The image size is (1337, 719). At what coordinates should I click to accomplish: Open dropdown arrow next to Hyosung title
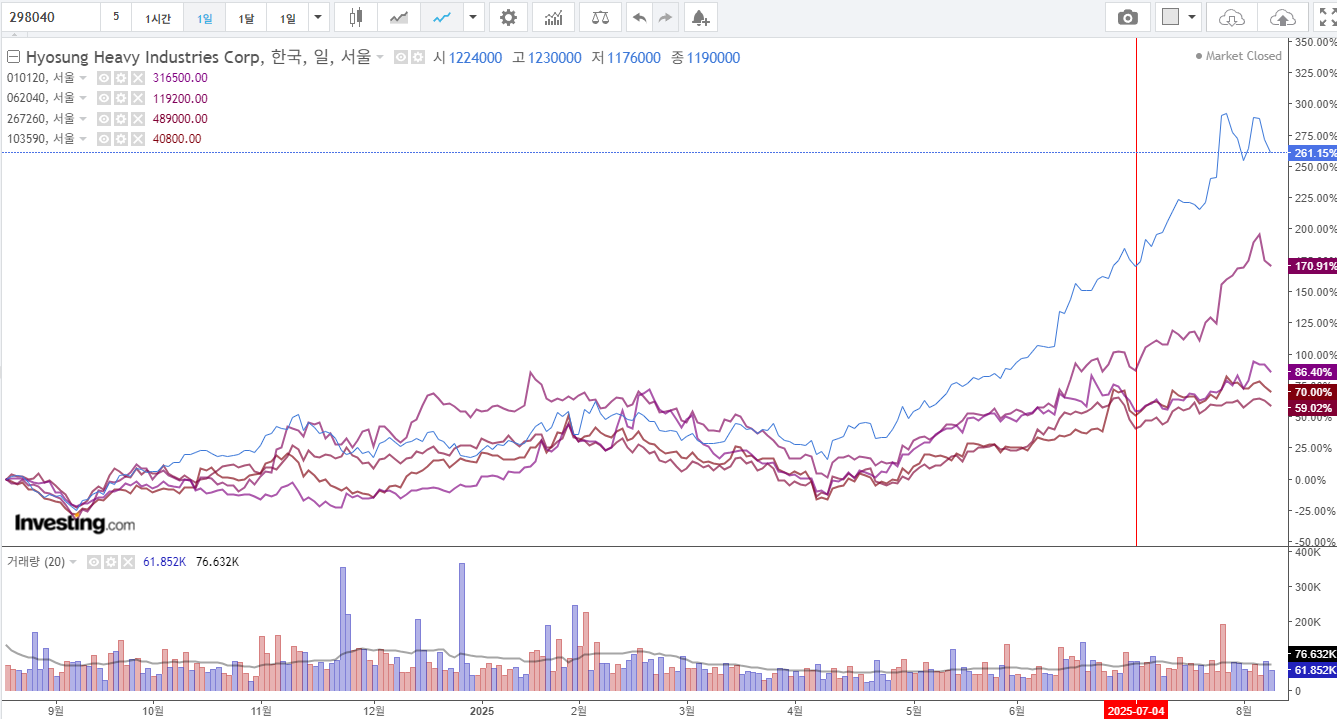tap(380, 58)
